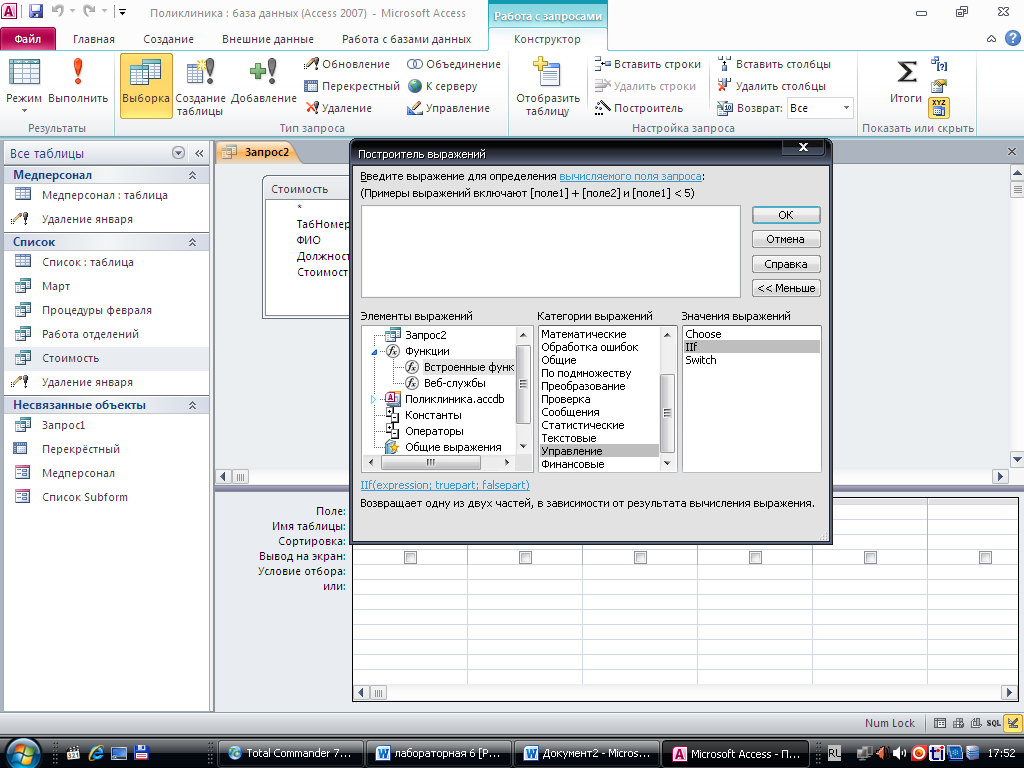1024x768 pixels.
Task: Click the Windows Start orb
Action: tap(24, 752)
